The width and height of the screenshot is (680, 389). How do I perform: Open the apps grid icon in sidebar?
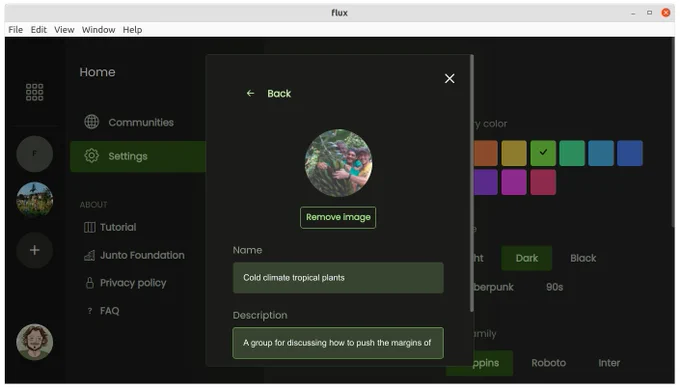pos(34,92)
